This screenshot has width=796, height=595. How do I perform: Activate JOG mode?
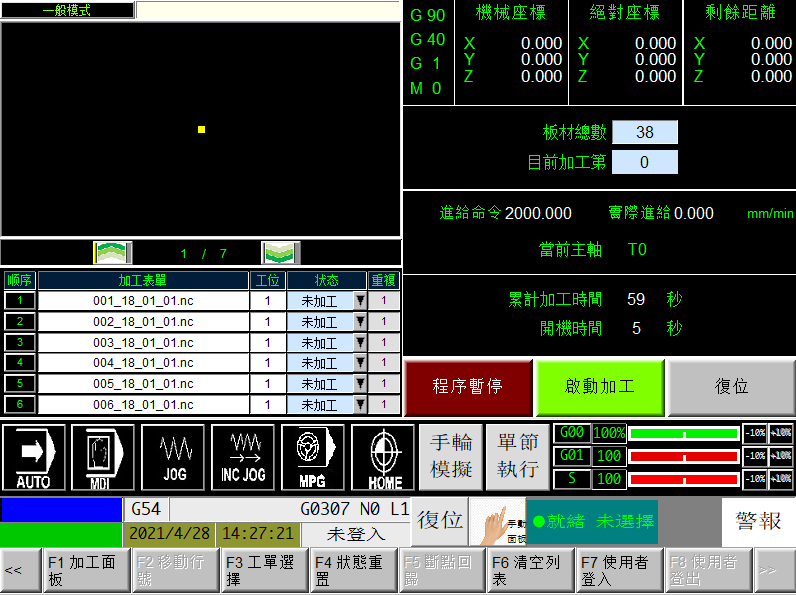[173, 457]
